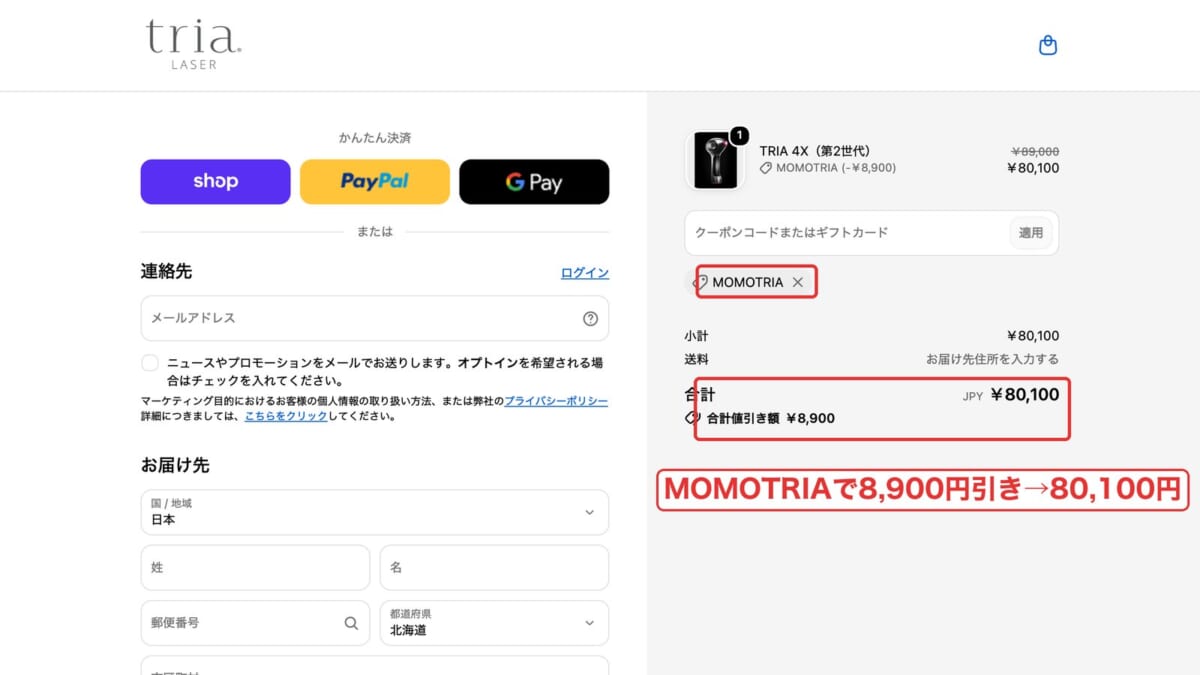Click the JPY ¥80,100 total amount
This screenshot has height=675, width=1200.
point(1011,395)
